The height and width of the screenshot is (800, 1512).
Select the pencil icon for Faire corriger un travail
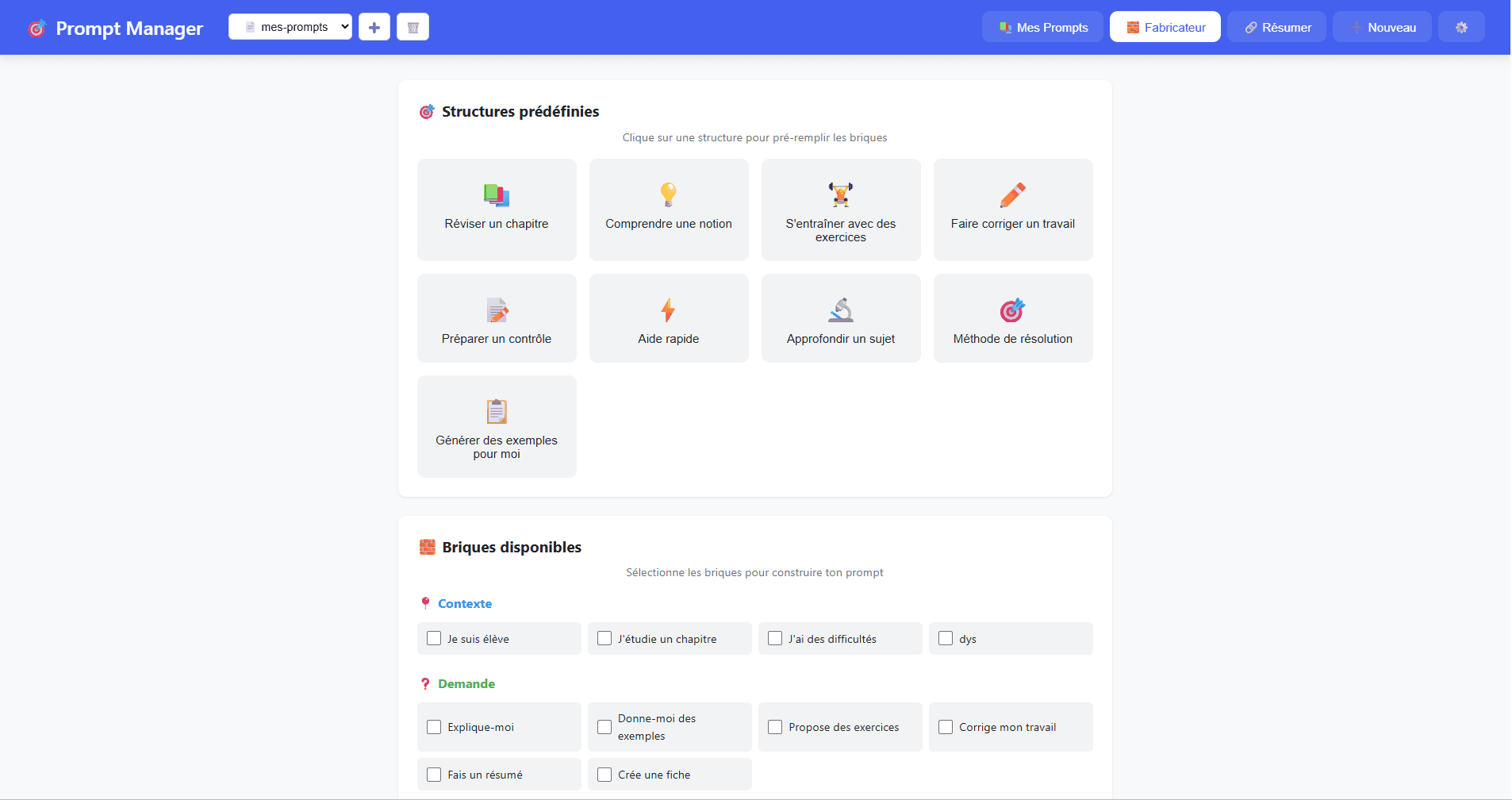[1012, 195]
